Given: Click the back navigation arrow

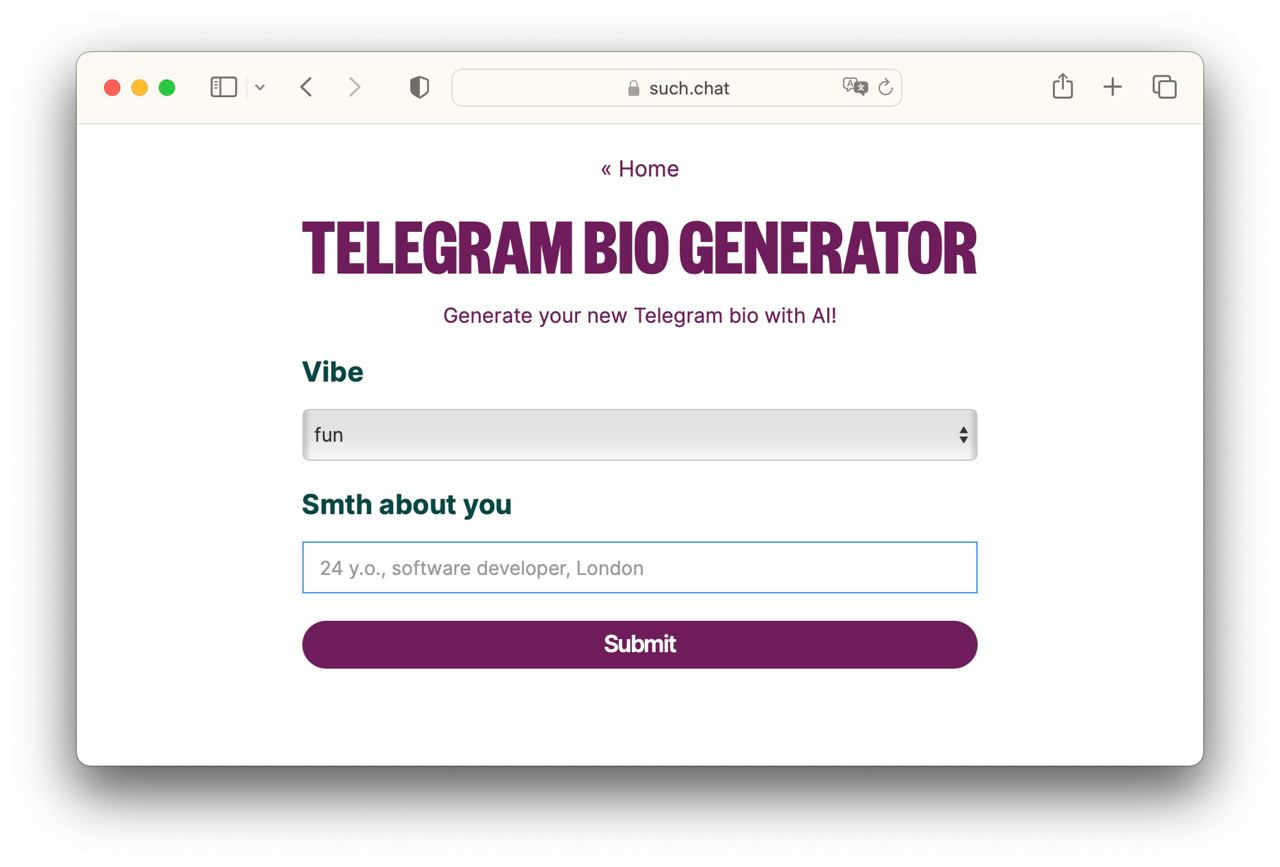Looking at the screenshot, I should 307,87.
